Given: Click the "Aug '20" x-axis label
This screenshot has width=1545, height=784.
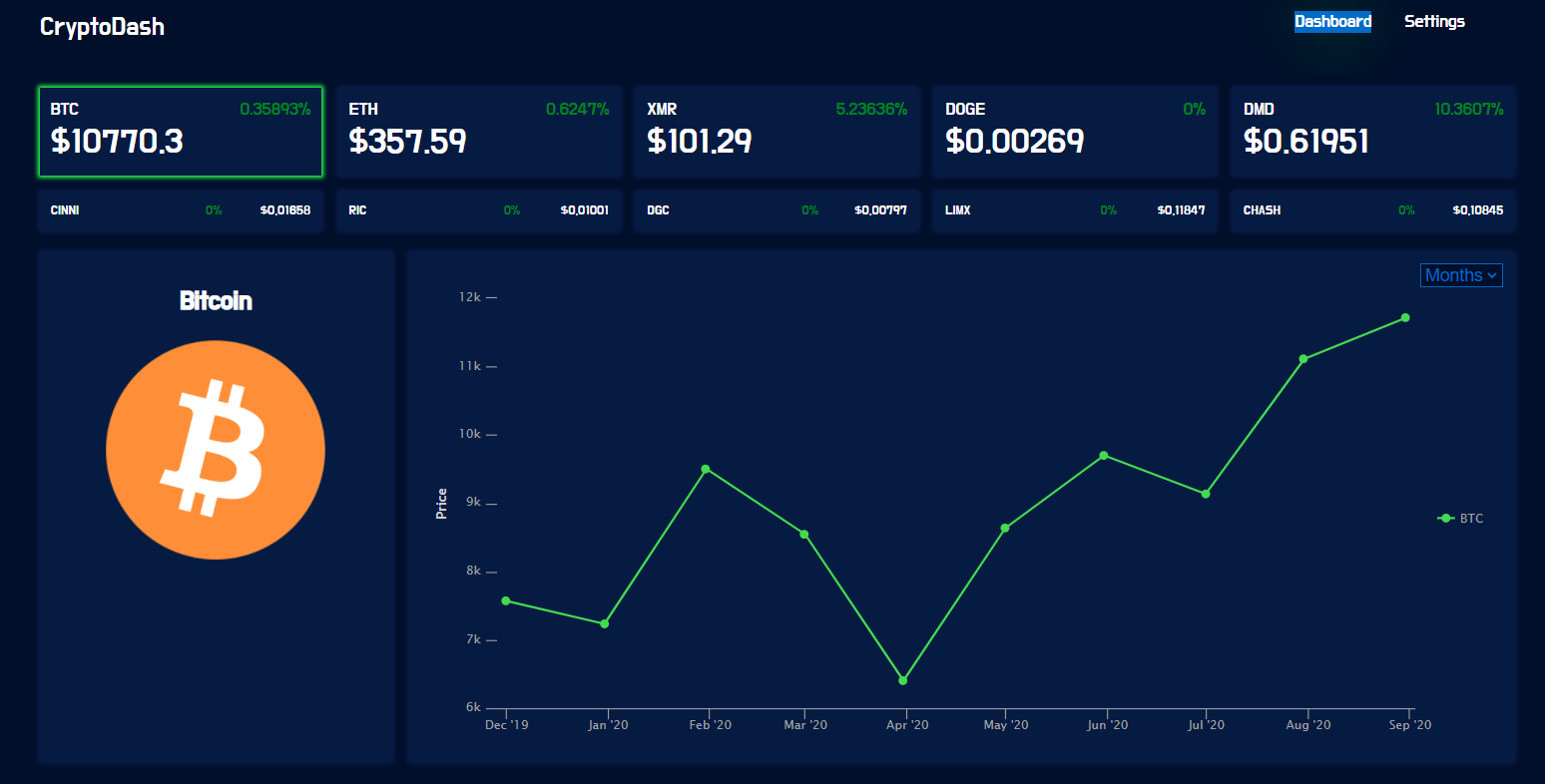Looking at the screenshot, I should (x=1308, y=725).
